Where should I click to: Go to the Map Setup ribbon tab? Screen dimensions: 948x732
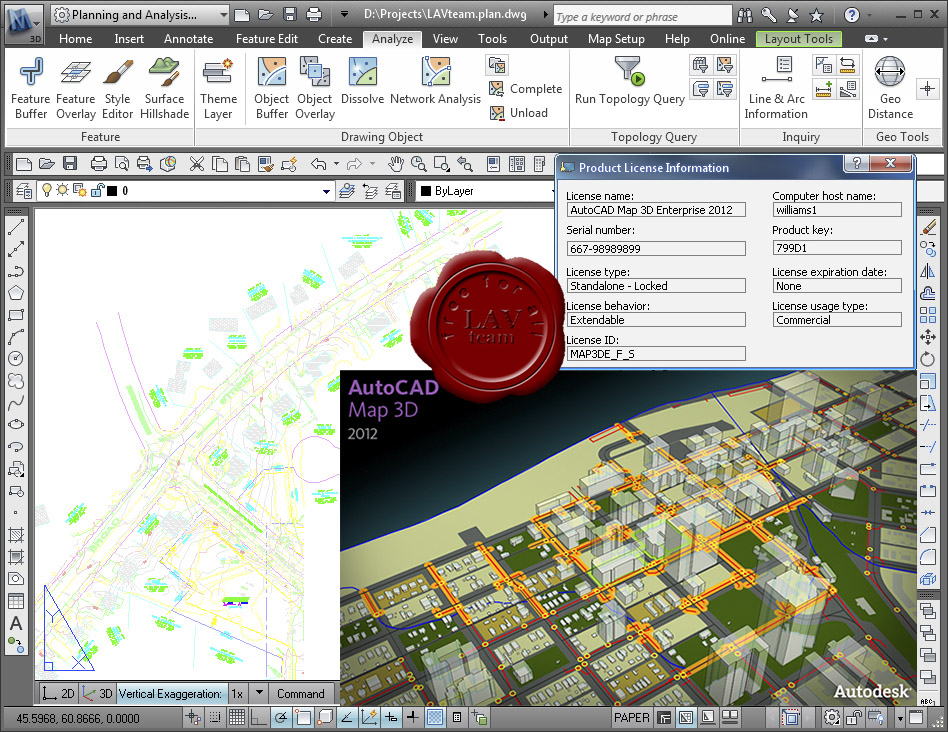click(616, 39)
